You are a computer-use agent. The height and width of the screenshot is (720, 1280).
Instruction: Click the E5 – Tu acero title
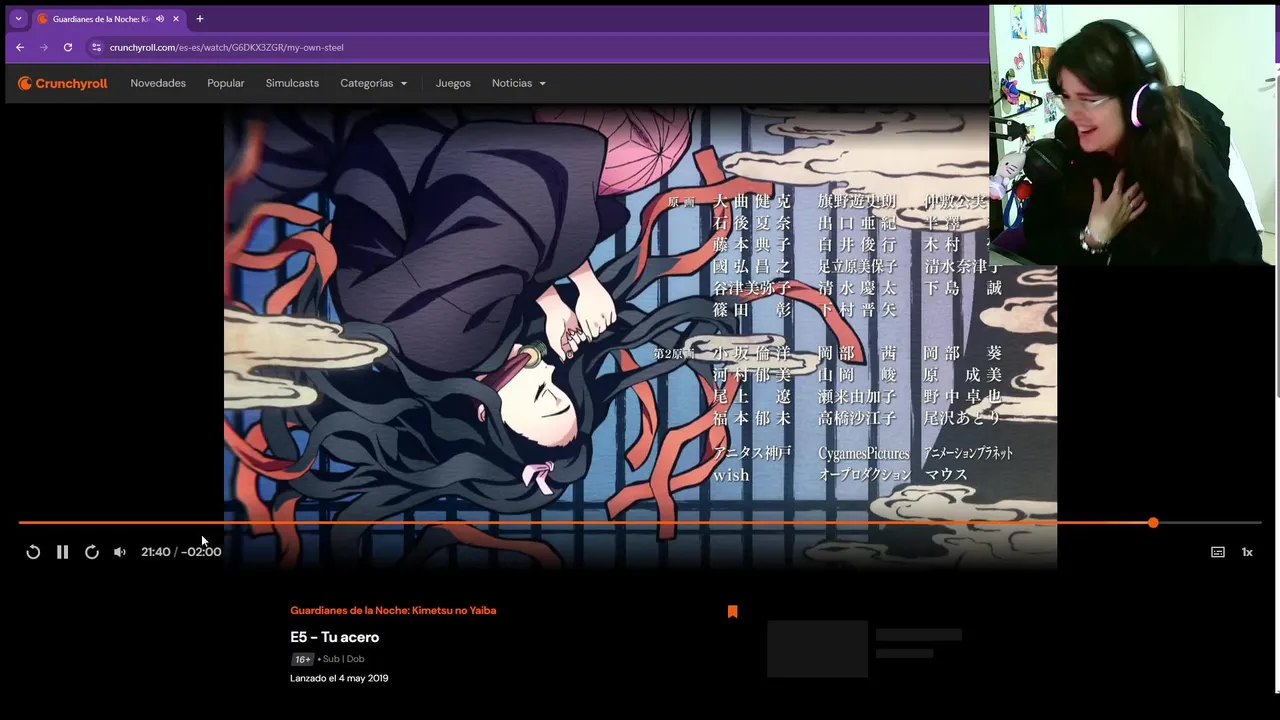(x=334, y=637)
